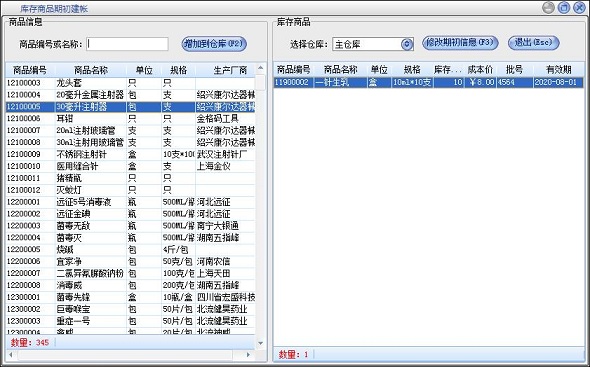Open the 选择仓库 dropdown arrow

pyautogui.click(x=406, y=44)
